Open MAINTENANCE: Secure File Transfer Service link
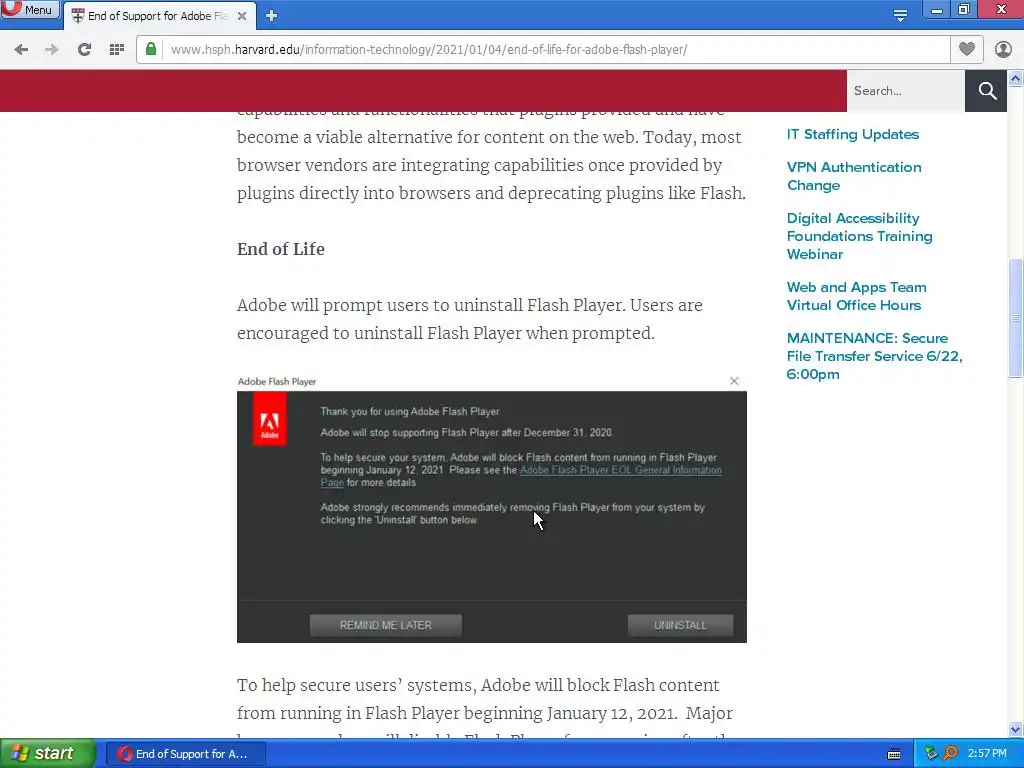Viewport: 1024px width, 768px height. point(874,357)
